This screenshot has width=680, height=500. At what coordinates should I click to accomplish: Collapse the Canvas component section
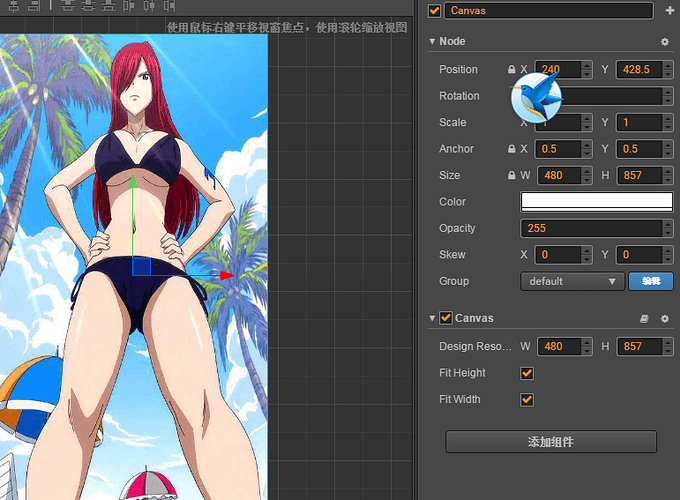tap(432, 318)
